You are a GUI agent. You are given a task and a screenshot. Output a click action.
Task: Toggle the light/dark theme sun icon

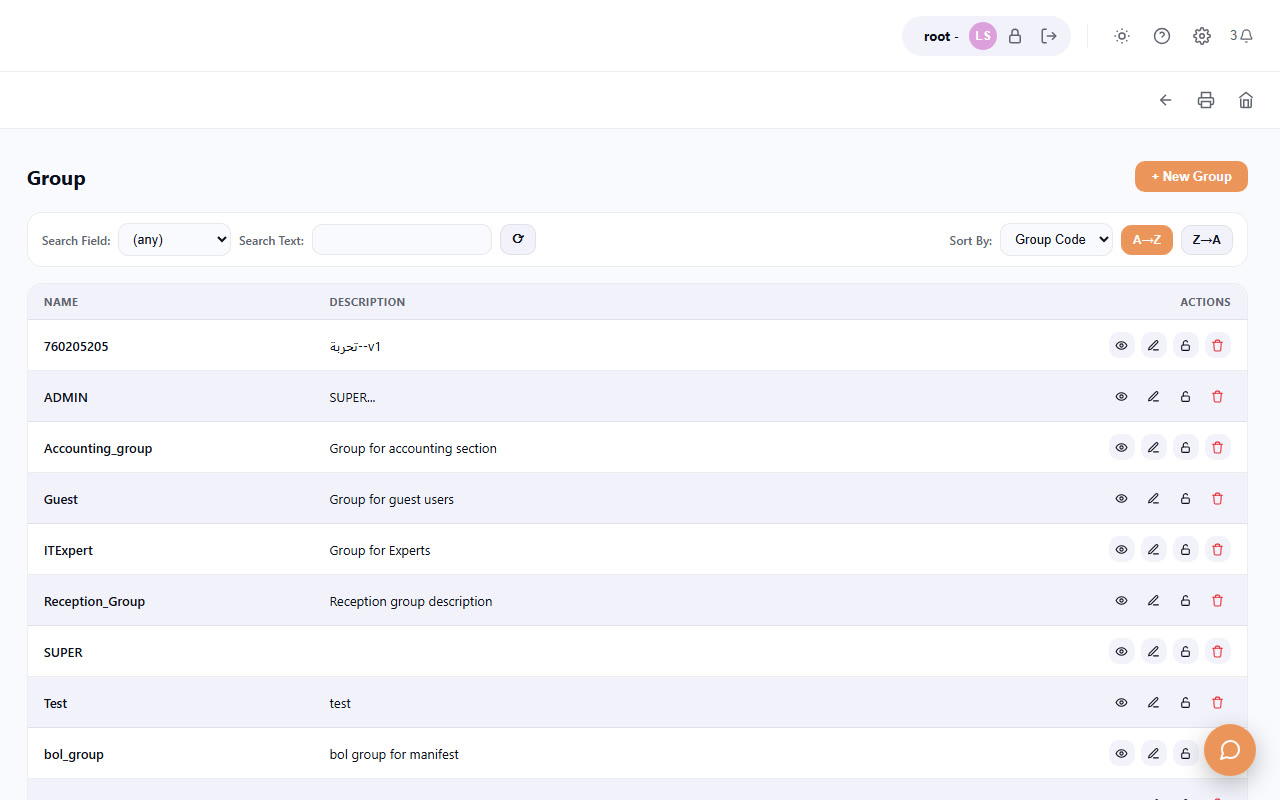pyautogui.click(x=1122, y=36)
